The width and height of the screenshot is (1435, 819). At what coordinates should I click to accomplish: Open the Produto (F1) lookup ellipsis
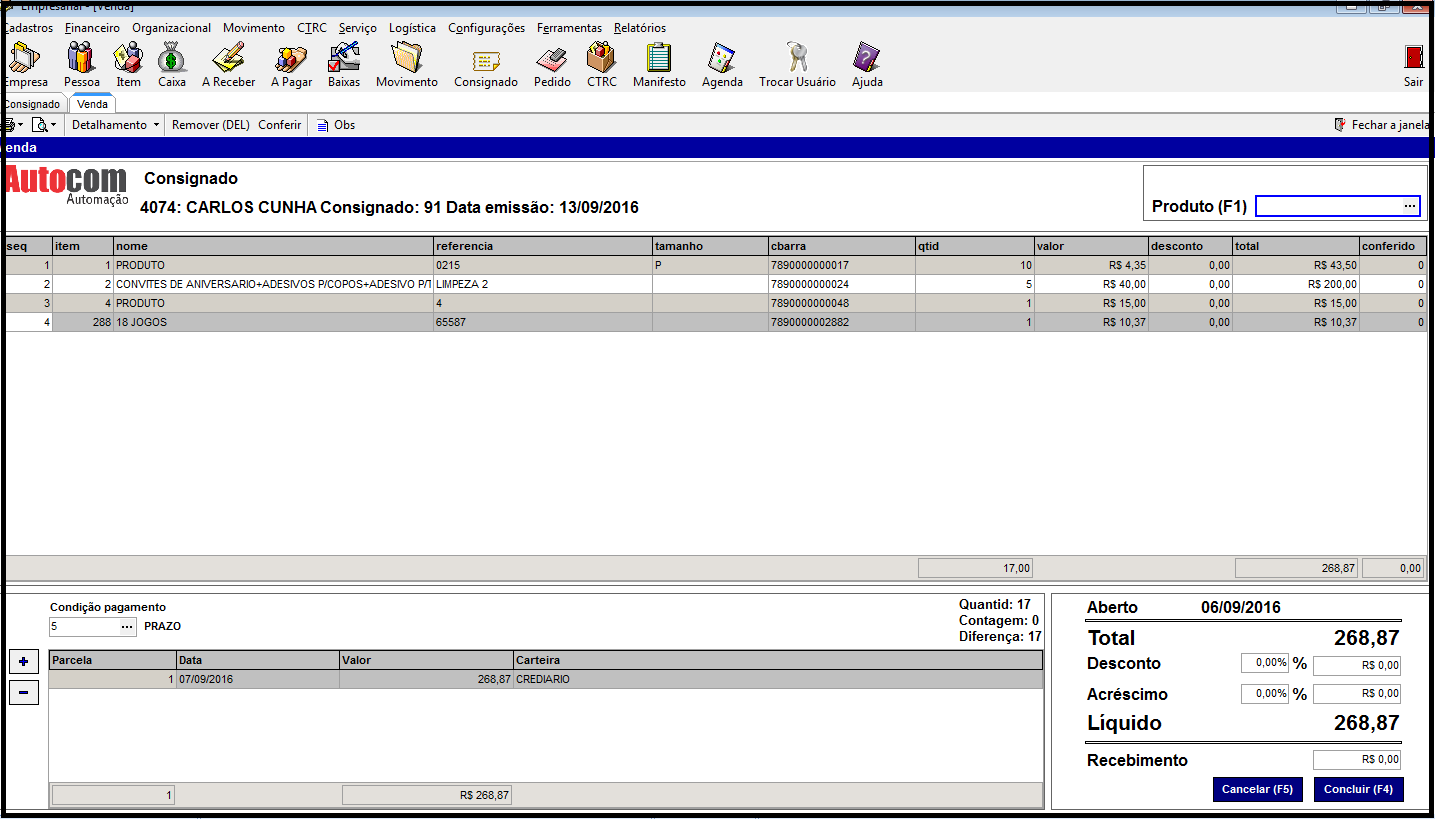[x=1409, y=206]
